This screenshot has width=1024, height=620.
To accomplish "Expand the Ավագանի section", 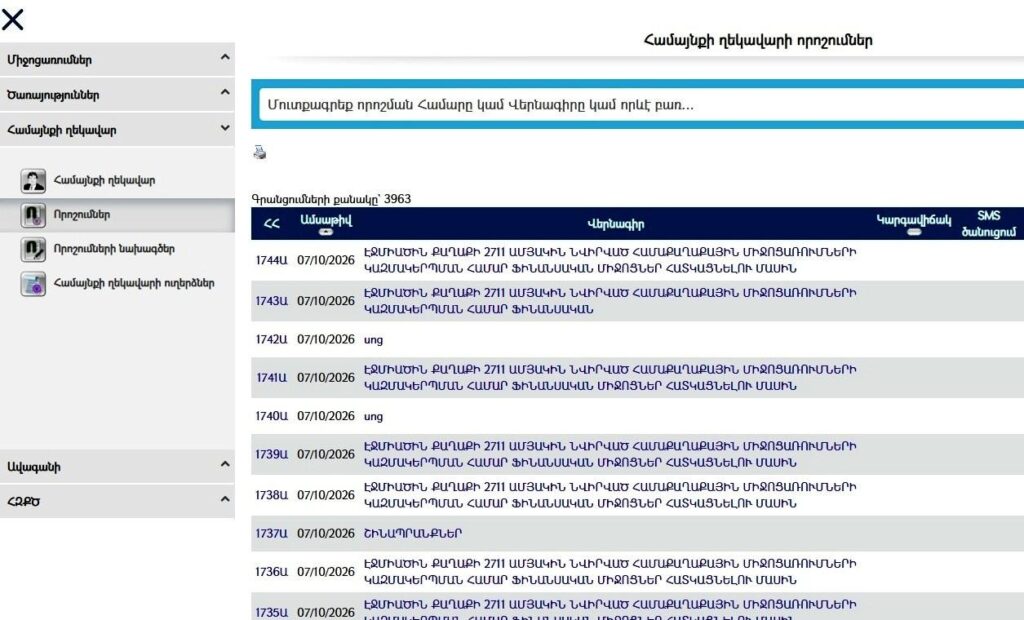I will 118,466.
